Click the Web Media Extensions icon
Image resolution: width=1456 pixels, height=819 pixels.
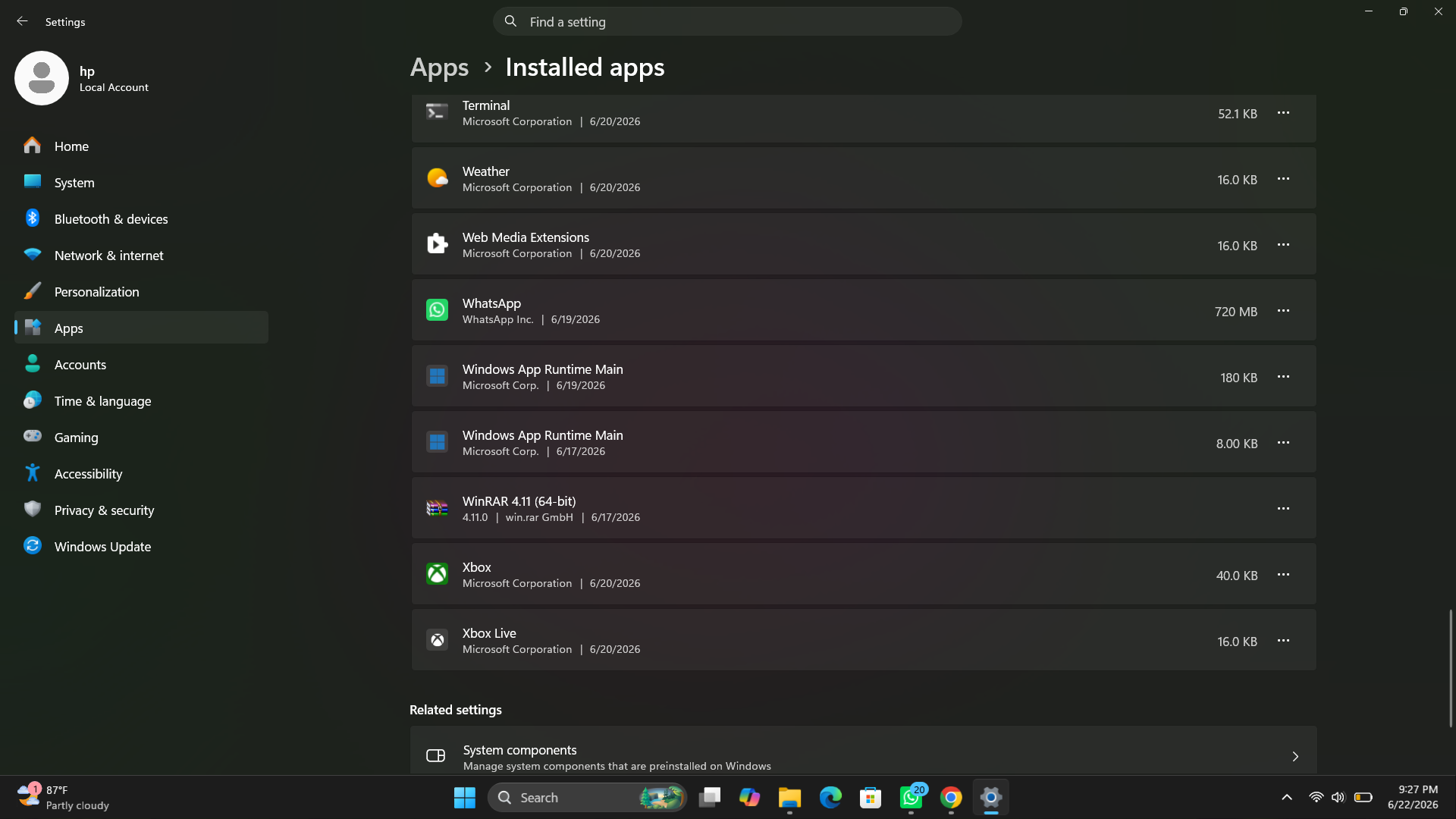point(437,244)
